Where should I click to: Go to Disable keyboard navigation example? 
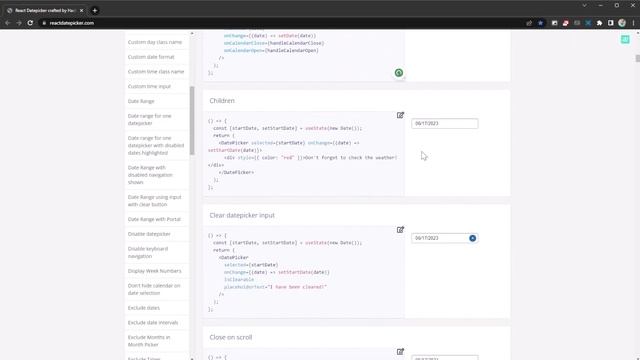point(148,252)
